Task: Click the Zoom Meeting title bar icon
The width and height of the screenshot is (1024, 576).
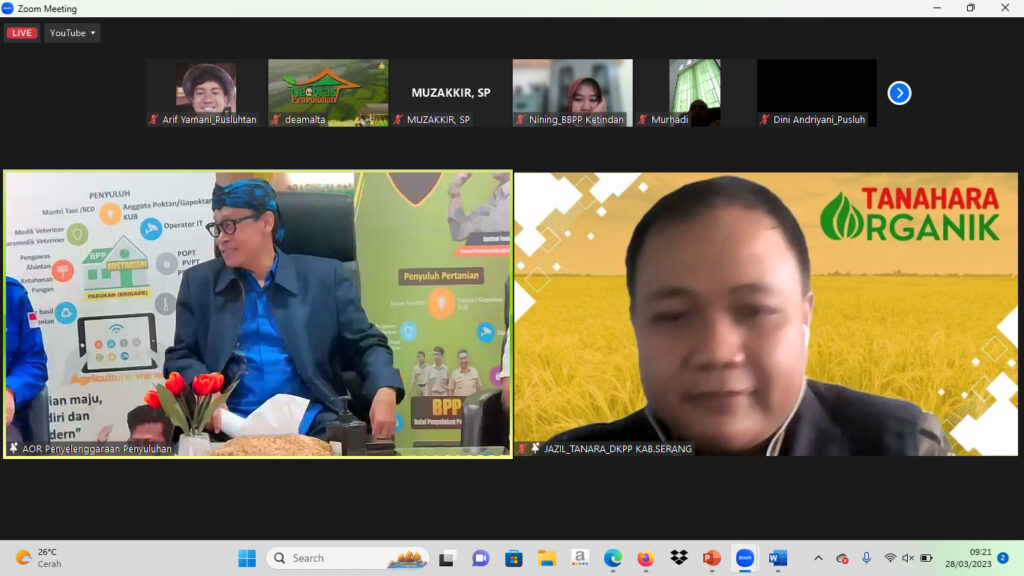Action: [x=8, y=8]
